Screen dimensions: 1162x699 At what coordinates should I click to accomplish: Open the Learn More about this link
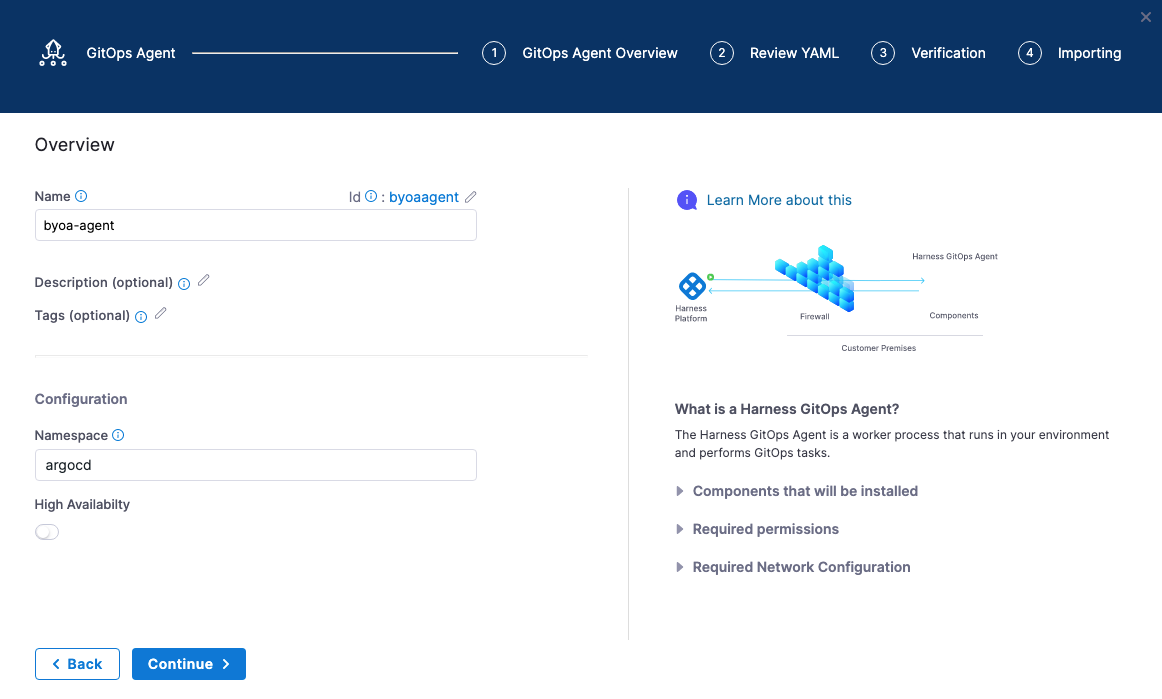(x=779, y=200)
